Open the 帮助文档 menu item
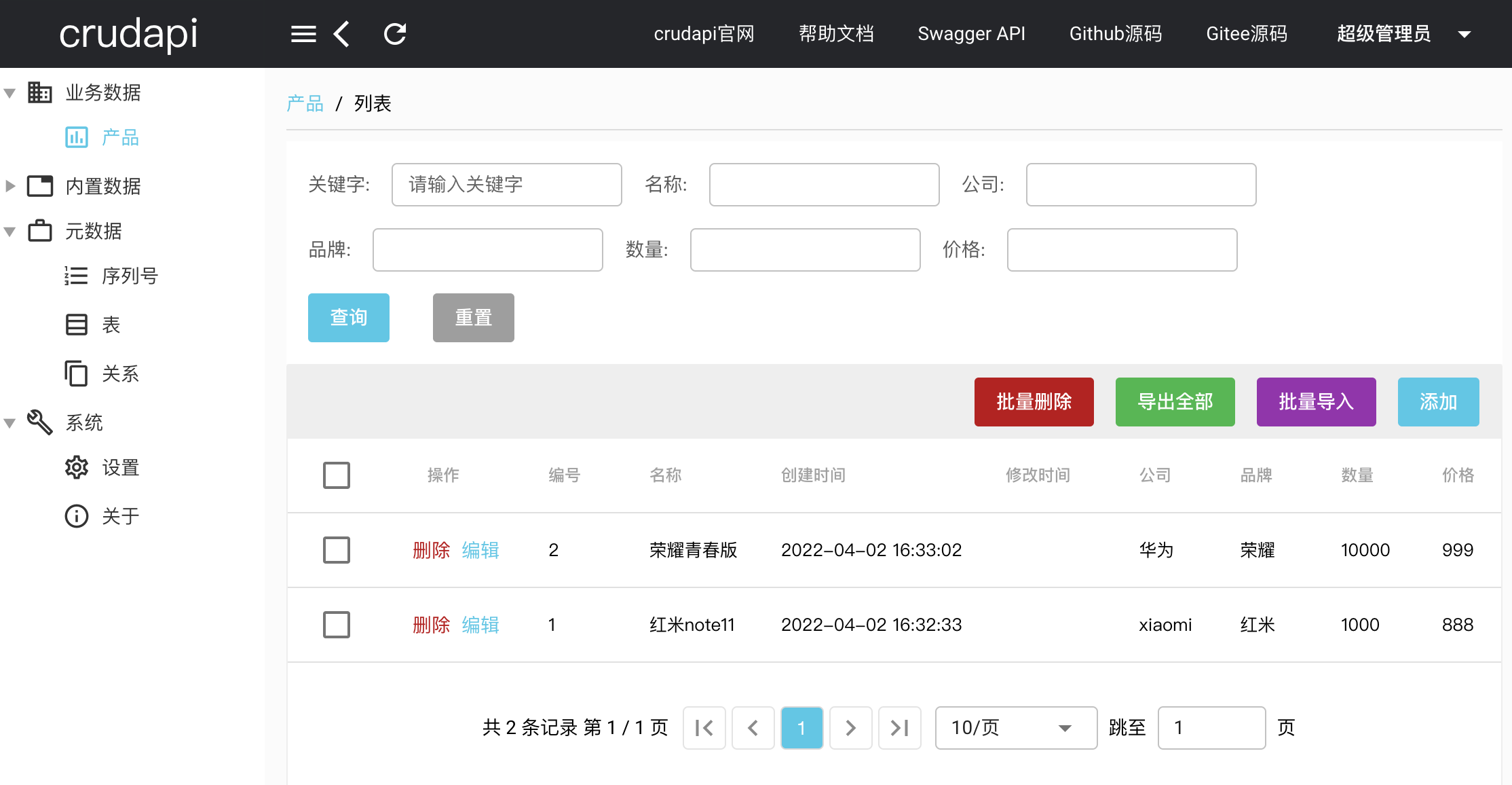 pos(837,34)
